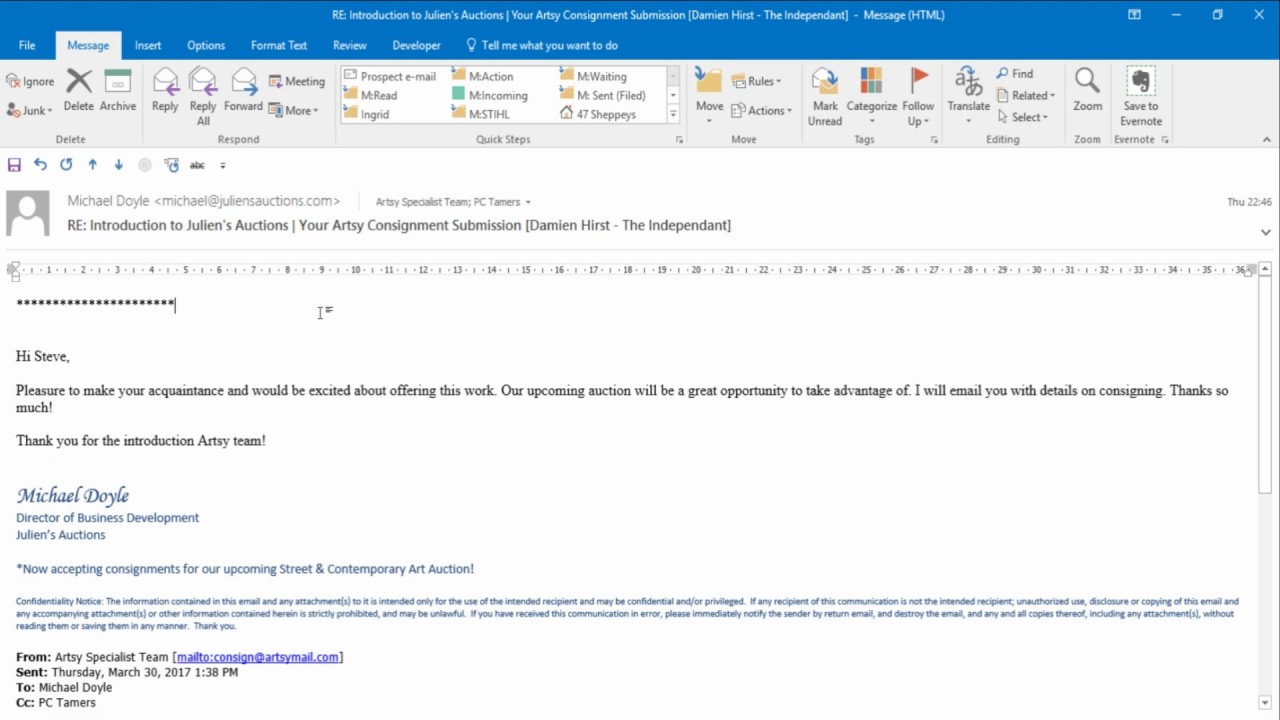1280x720 pixels.
Task: Click the Find button
Action: [1015, 74]
